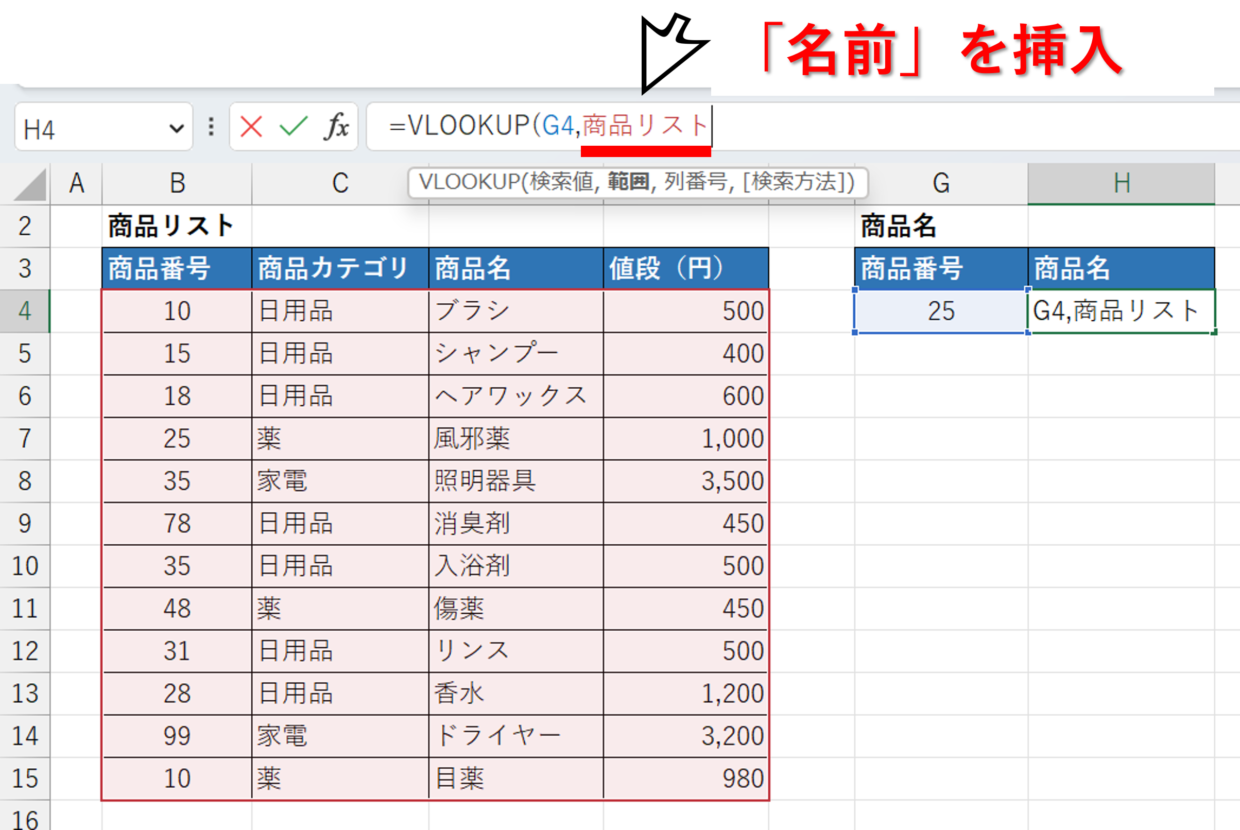1240x830 pixels.
Task: Cancel formula entry with the X icon
Action: [251, 127]
